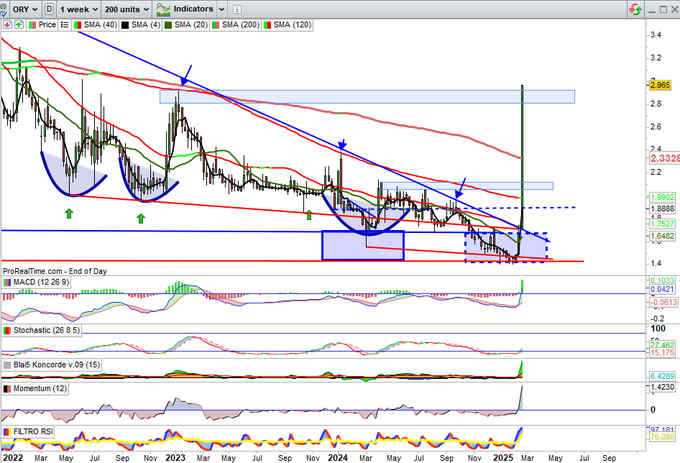Click the red cross add-object icon
The image size is (680, 463).
(7, 25)
